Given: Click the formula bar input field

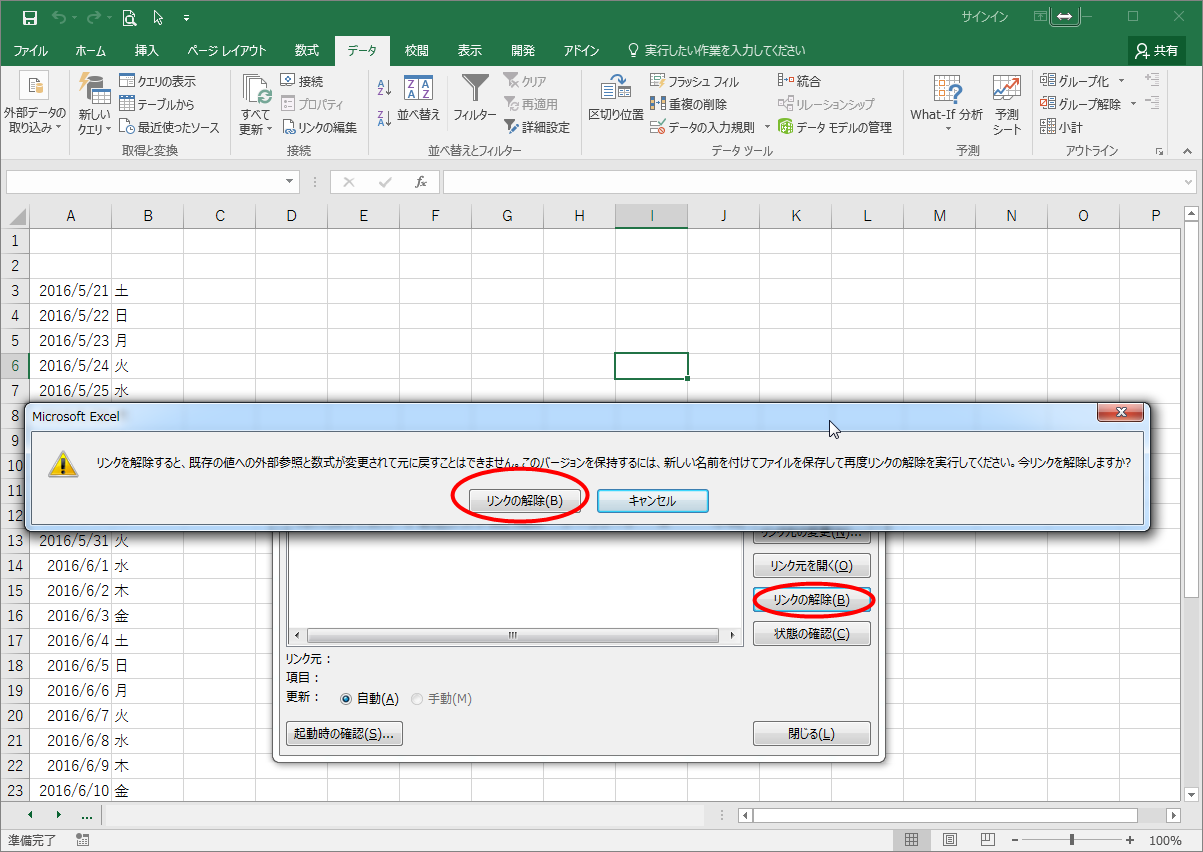Looking at the screenshot, I should pyautogui.click(x=812, y=182).
